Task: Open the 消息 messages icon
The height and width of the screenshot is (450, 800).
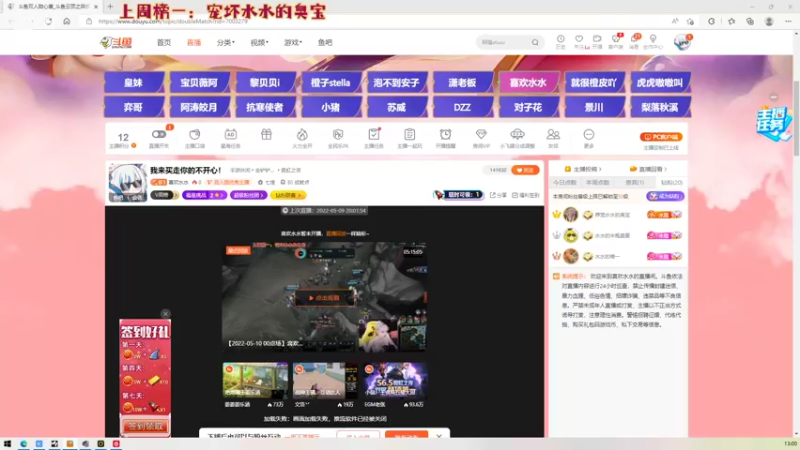Action: (x=634, y=39)
